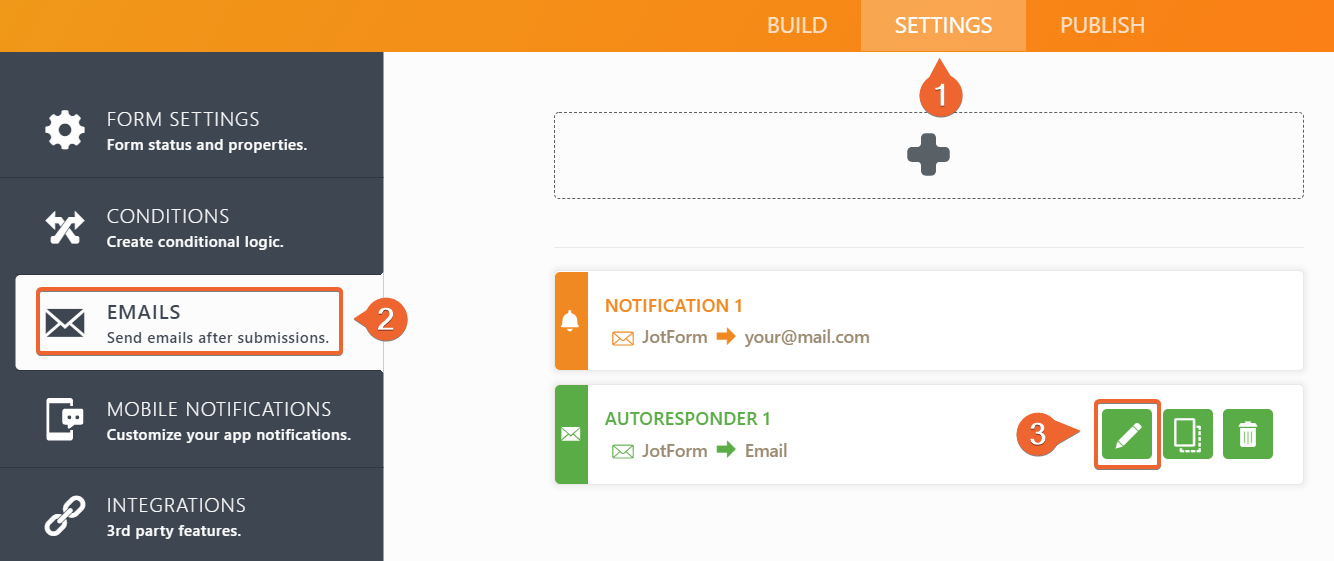This screenshot has height=561, width=1334.
Task: Open the Settings tab
Action: click(x=943, y=26)
